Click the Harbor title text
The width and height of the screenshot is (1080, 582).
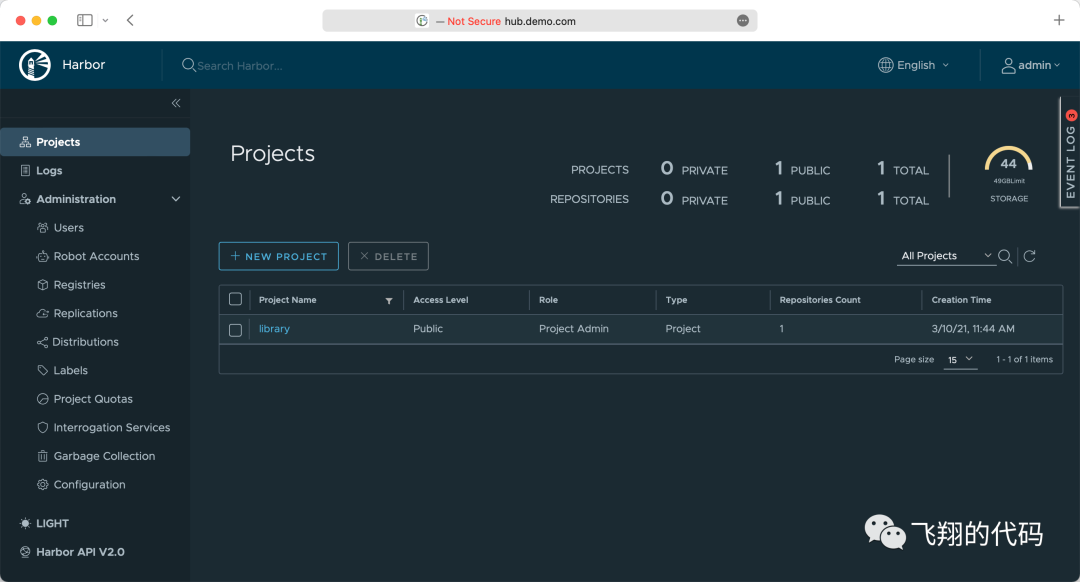click(x=84, y=65)
